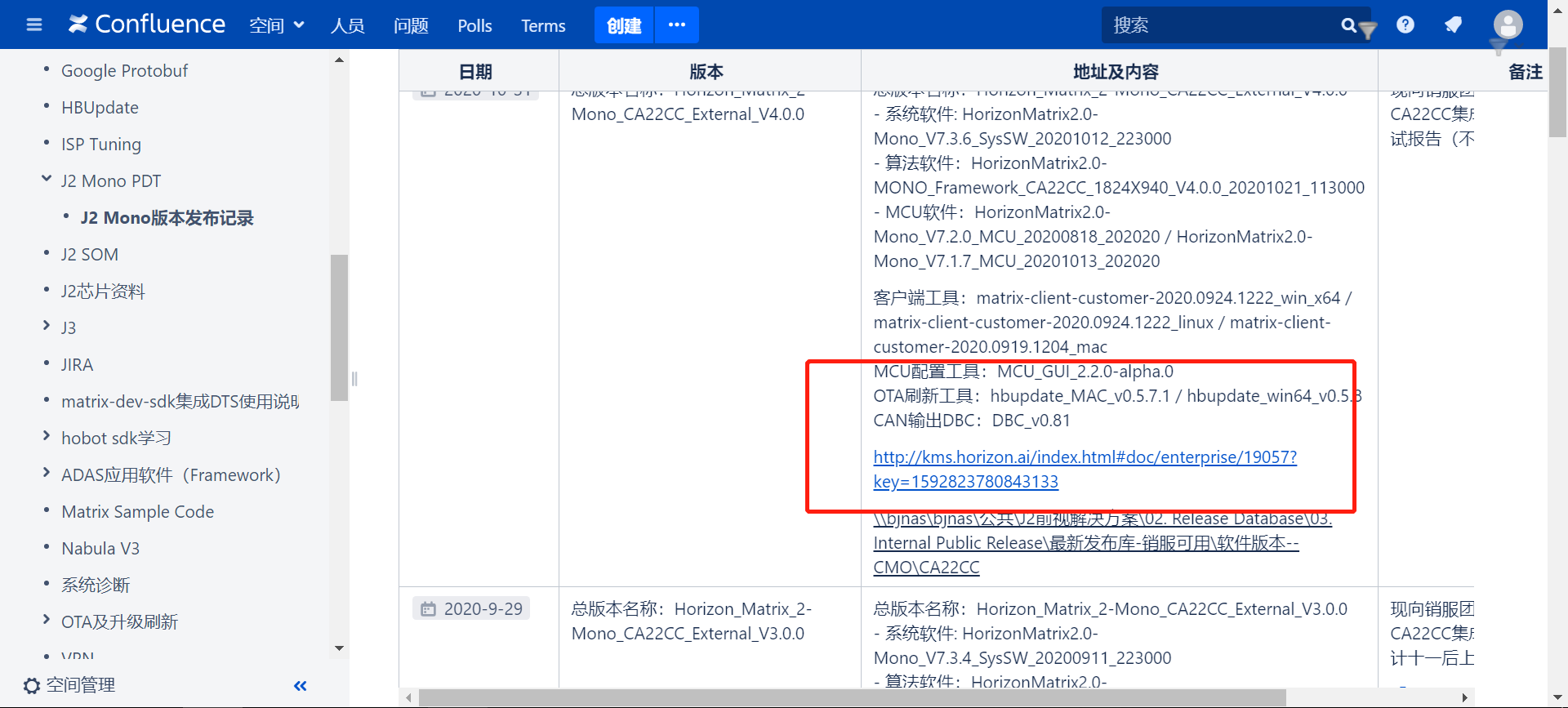This screenshot has height=708, width=1568.
Task: Collapse sidebar with double chevron icon
Action: coord(301,686)
